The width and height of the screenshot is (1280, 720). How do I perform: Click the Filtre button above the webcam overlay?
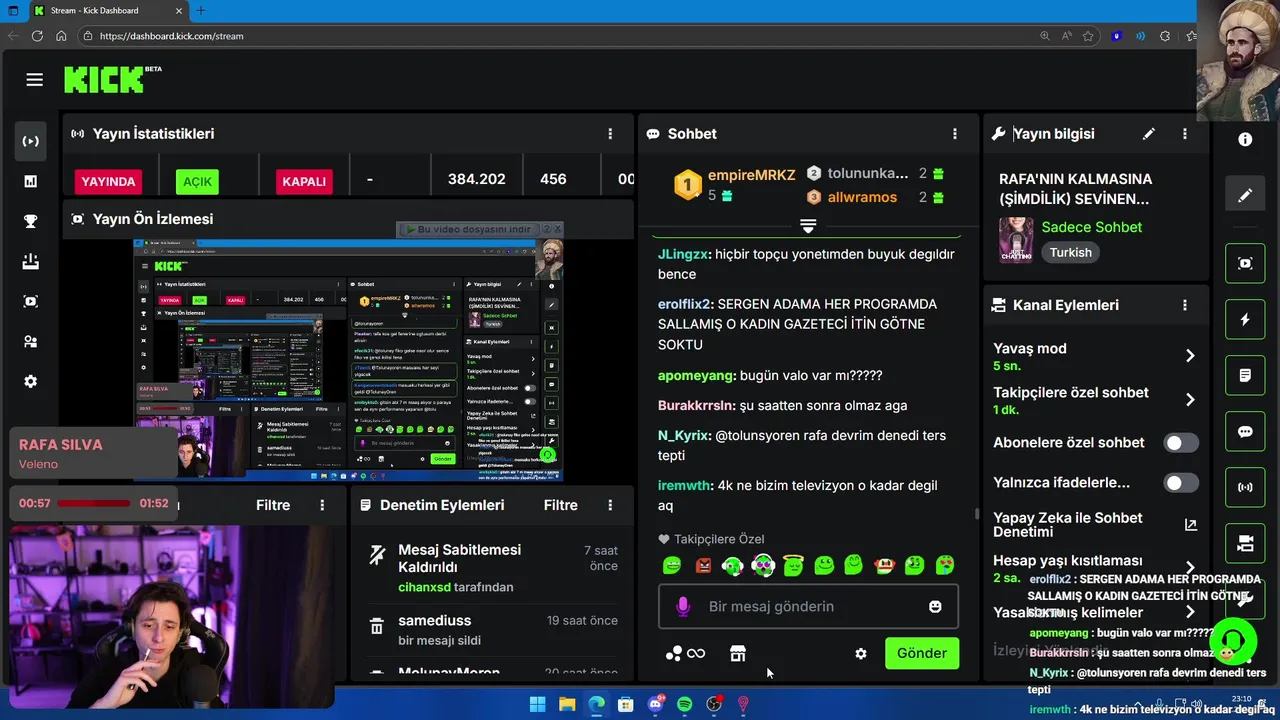tap(273, 505)
